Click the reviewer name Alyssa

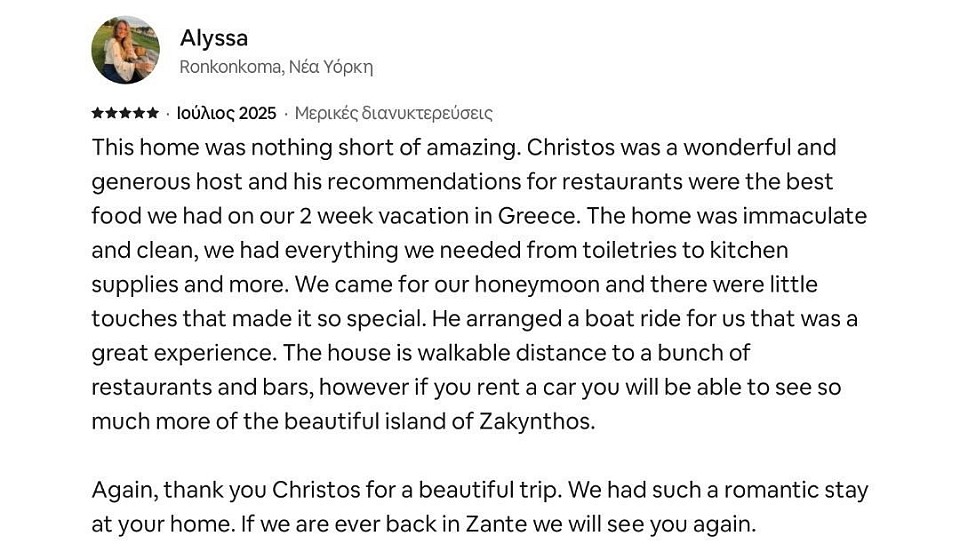pos(214,39)
